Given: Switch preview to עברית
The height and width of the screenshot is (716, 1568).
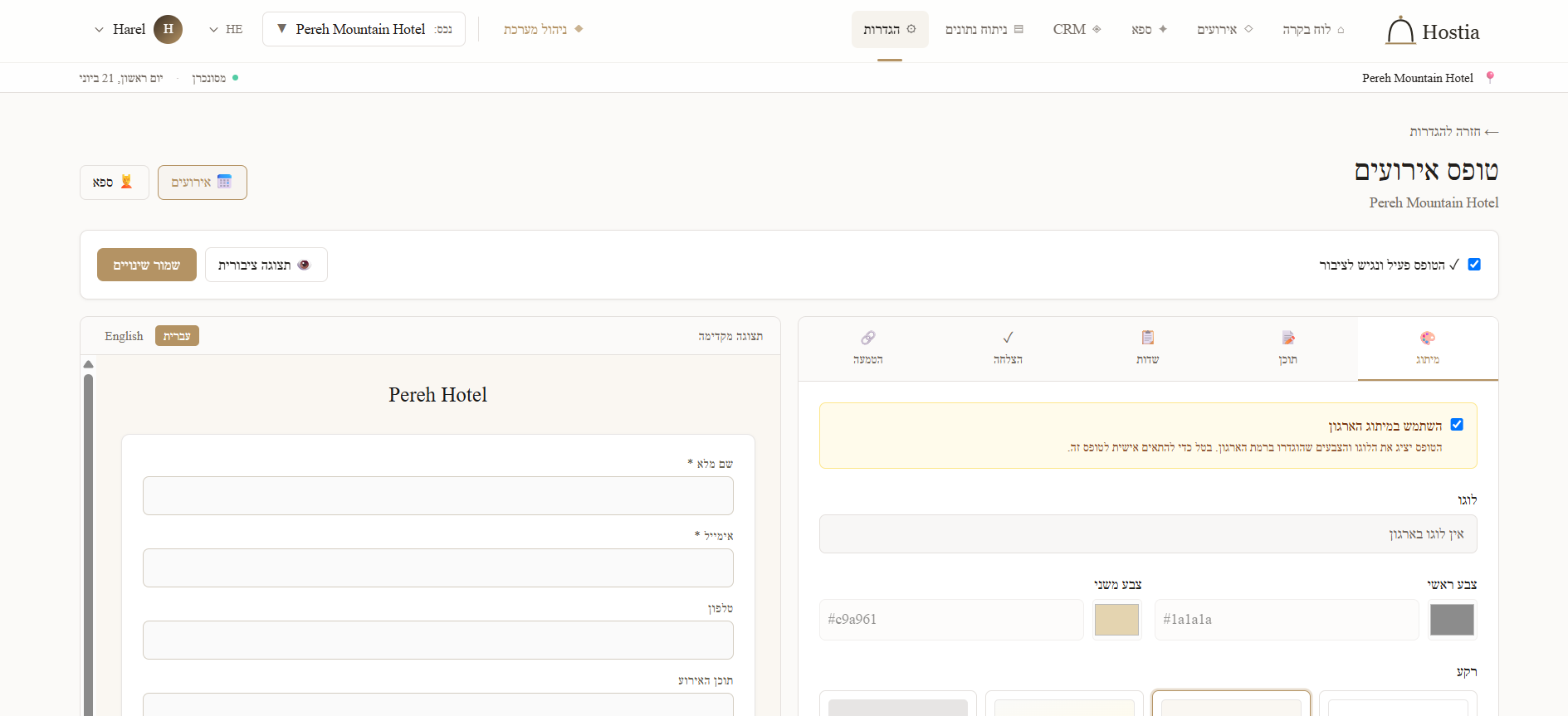Looking at the screenshot, I should [x=177, y=336].
